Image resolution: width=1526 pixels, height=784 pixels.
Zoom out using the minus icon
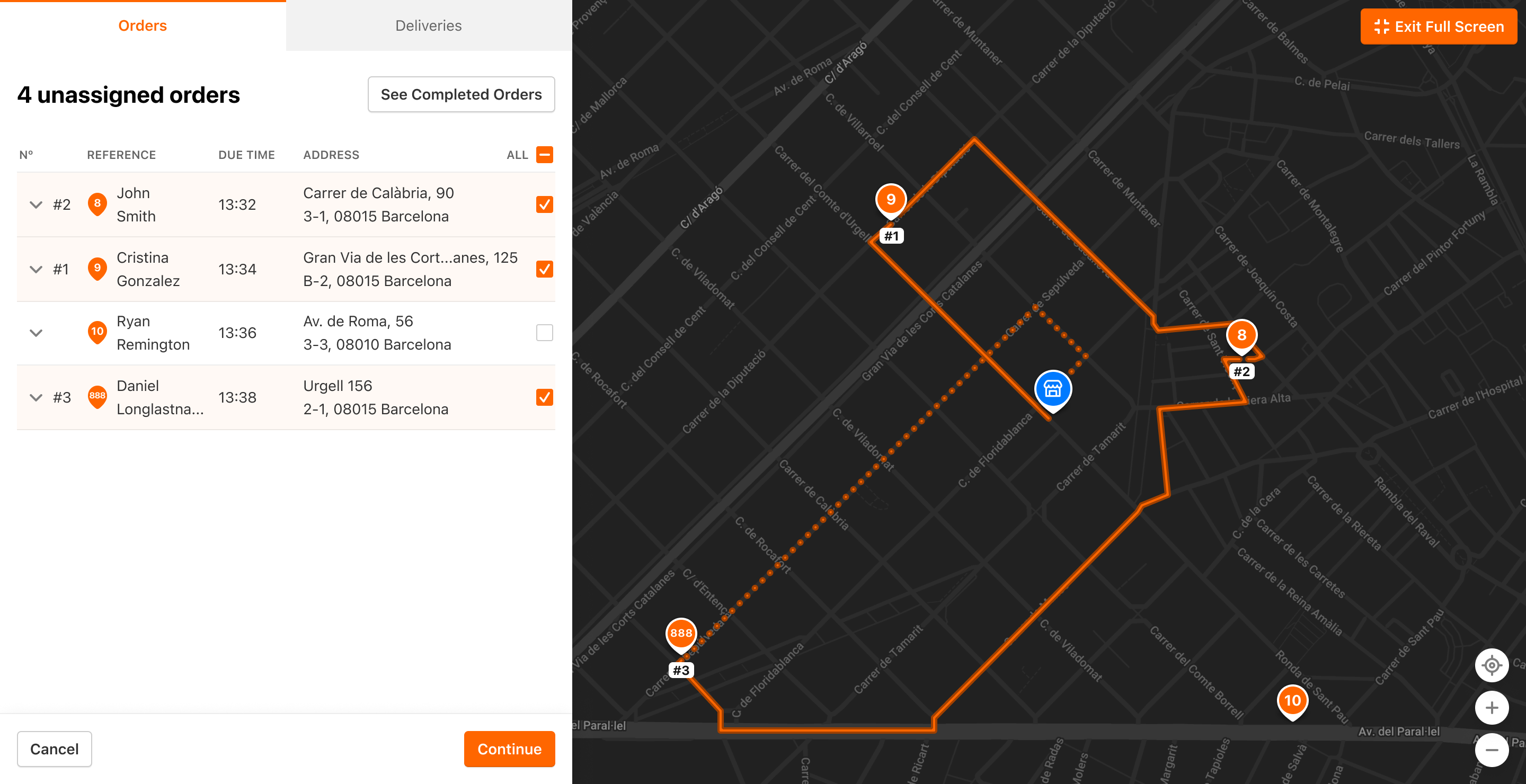tap(1491, 750)
